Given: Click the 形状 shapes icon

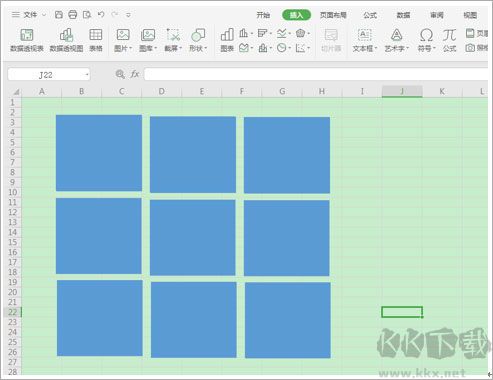Looking at the screenshot, I should coord(198,35).
